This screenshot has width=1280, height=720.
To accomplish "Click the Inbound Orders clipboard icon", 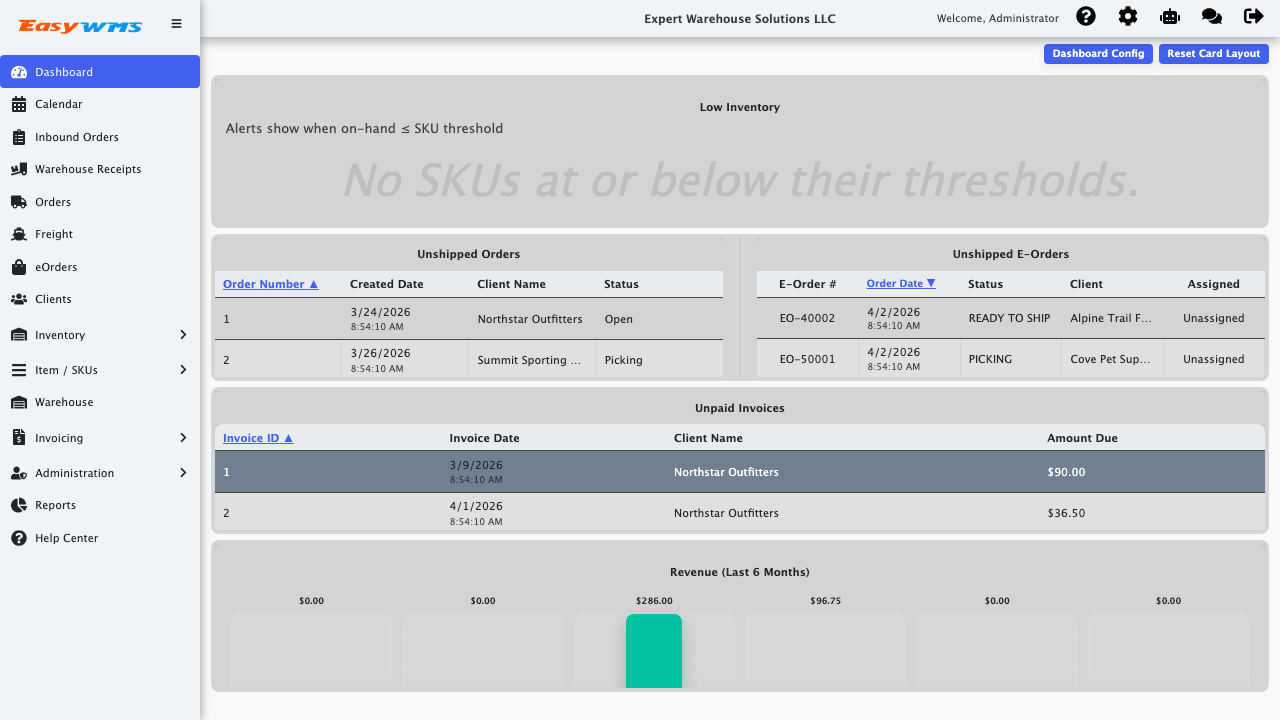I will coord(19,137).
